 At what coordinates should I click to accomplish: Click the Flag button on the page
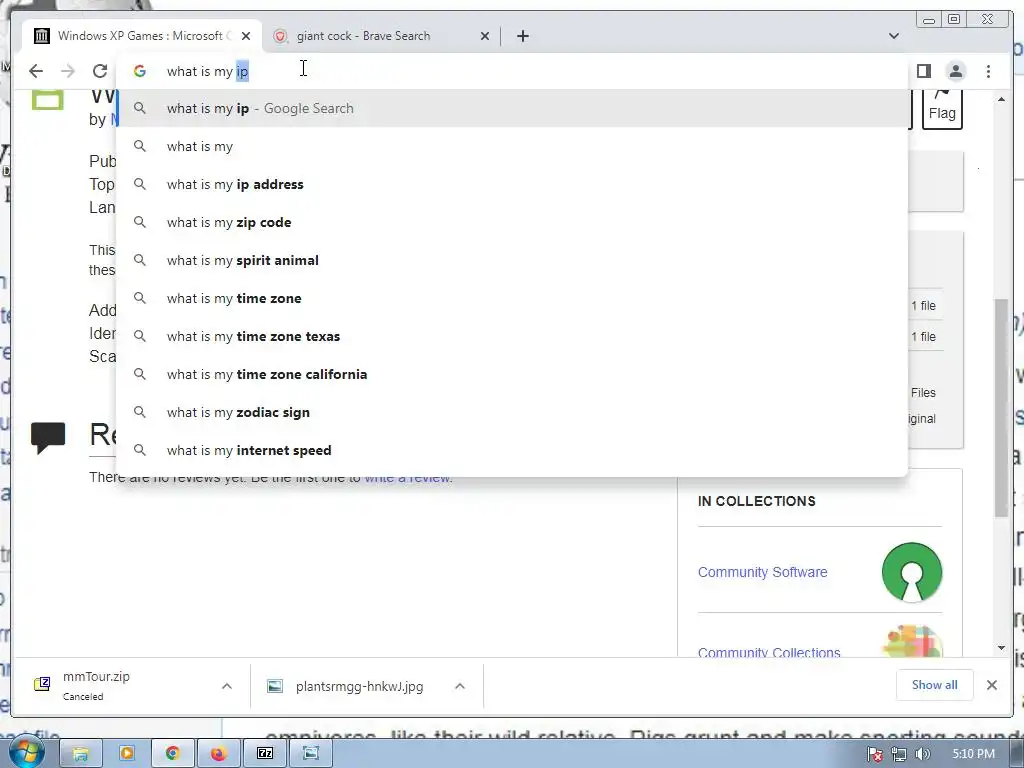pos(942,110)
